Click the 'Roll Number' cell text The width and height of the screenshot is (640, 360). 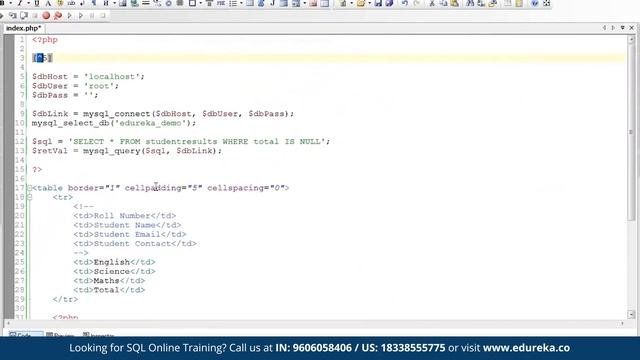122,216
